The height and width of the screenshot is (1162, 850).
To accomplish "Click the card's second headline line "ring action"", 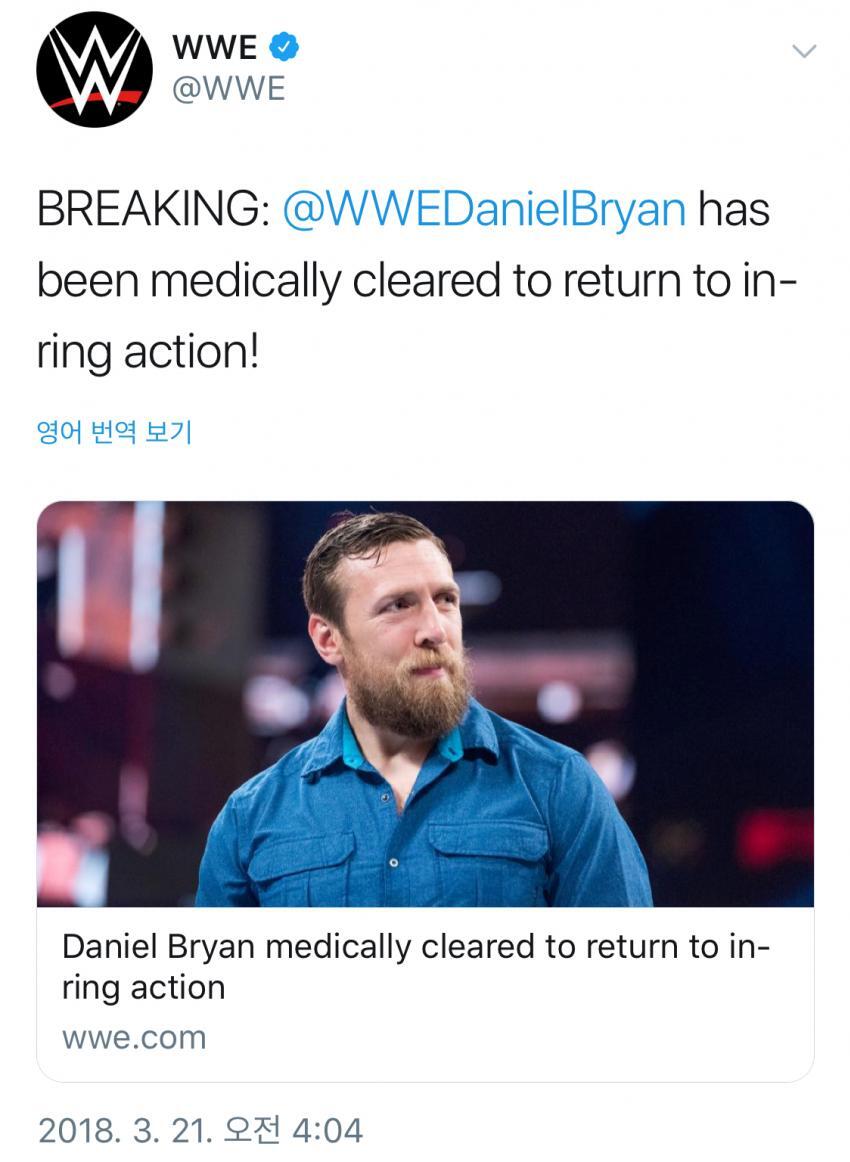I will tap(144, 988).
